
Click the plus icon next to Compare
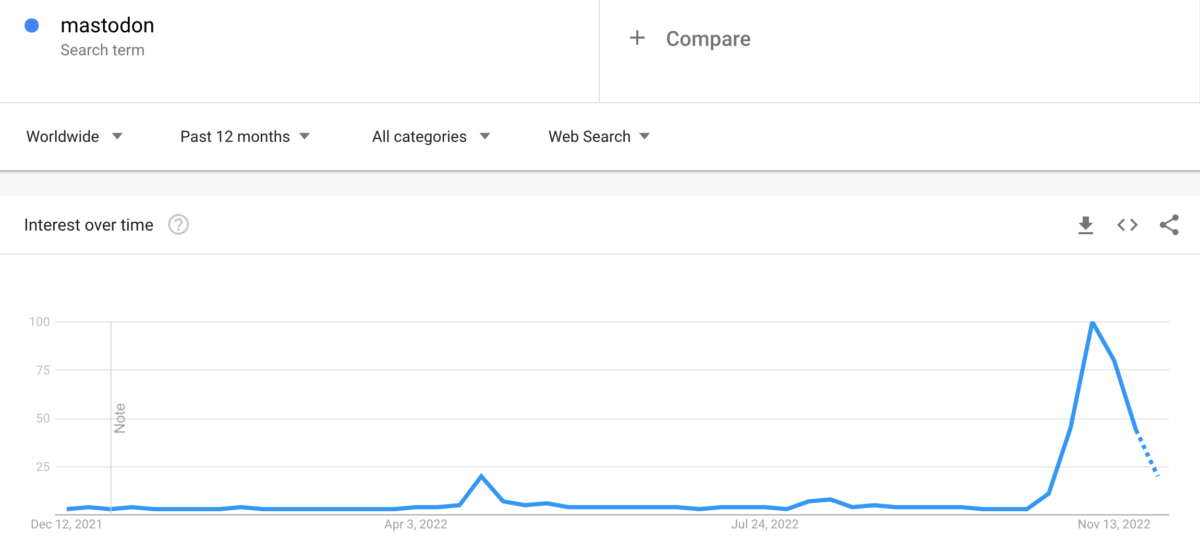[637, 38]
